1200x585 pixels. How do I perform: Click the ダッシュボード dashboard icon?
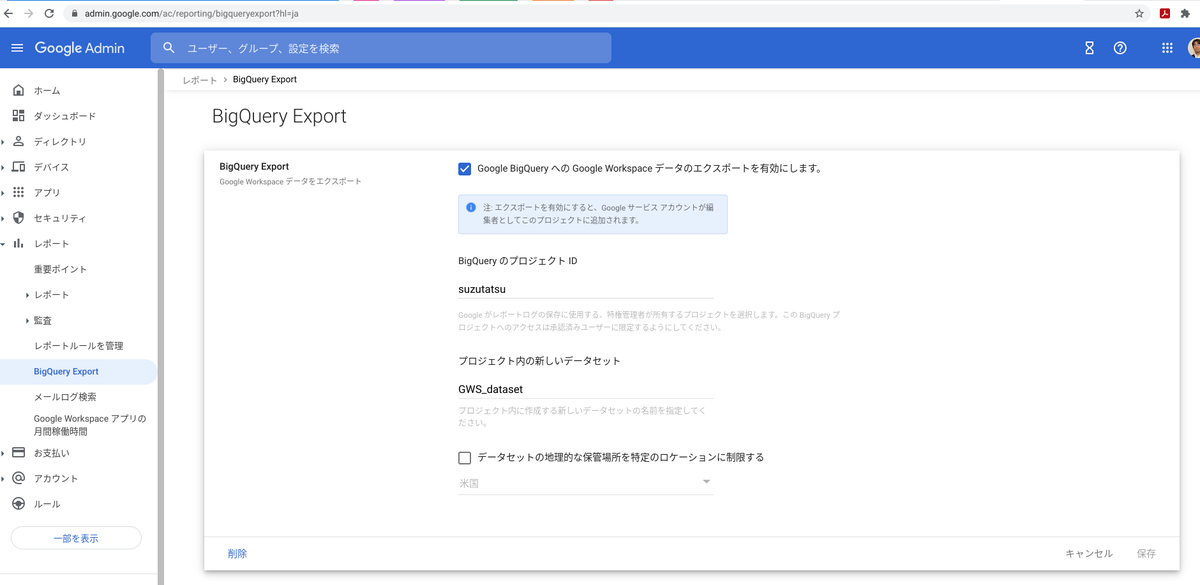(18, 116)
